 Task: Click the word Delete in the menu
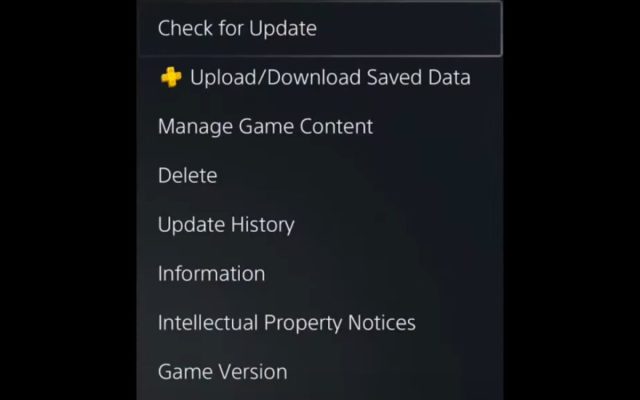(187, 175)
